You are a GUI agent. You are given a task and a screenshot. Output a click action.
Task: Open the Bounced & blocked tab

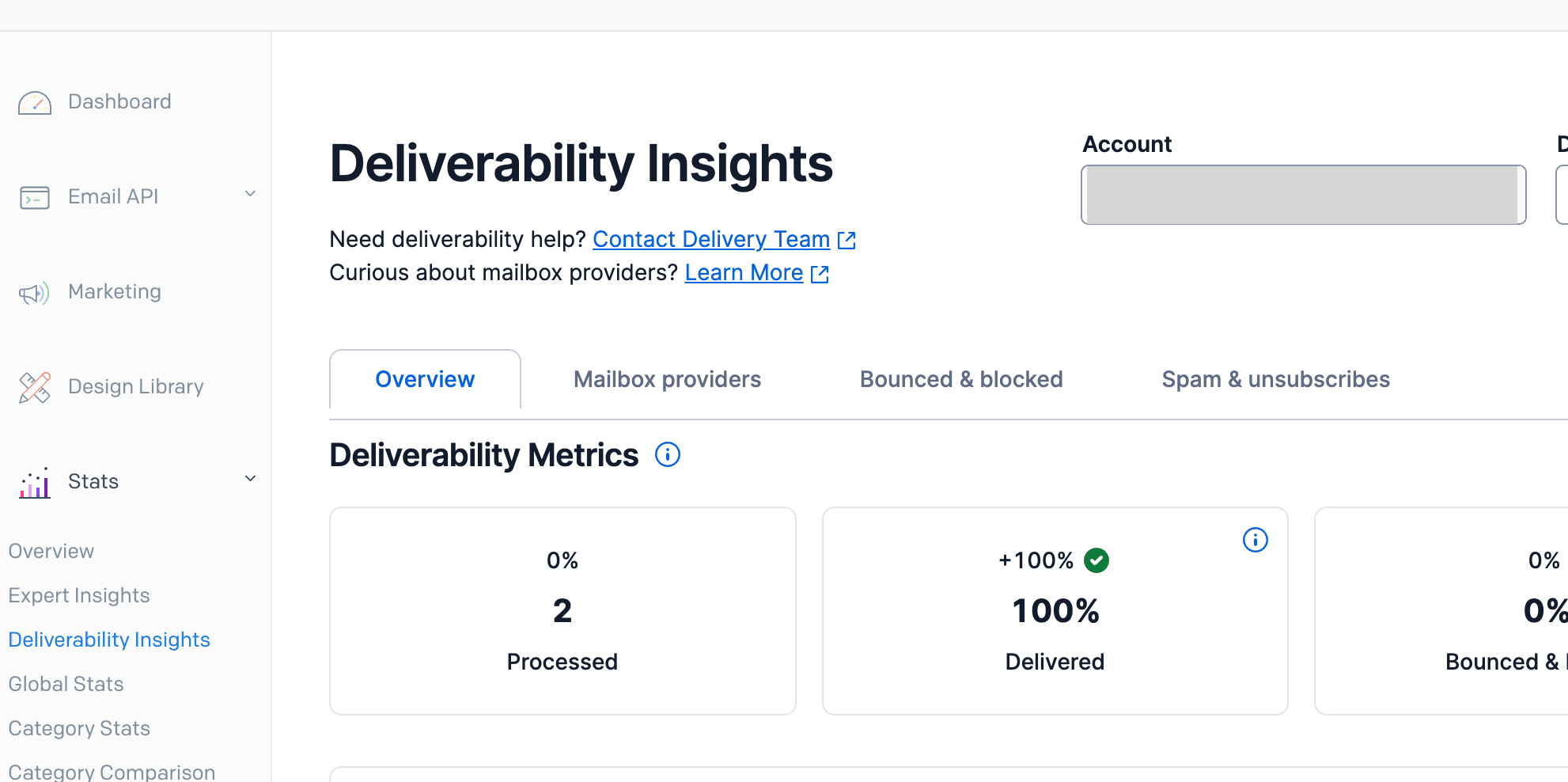(x=961, y=380)
